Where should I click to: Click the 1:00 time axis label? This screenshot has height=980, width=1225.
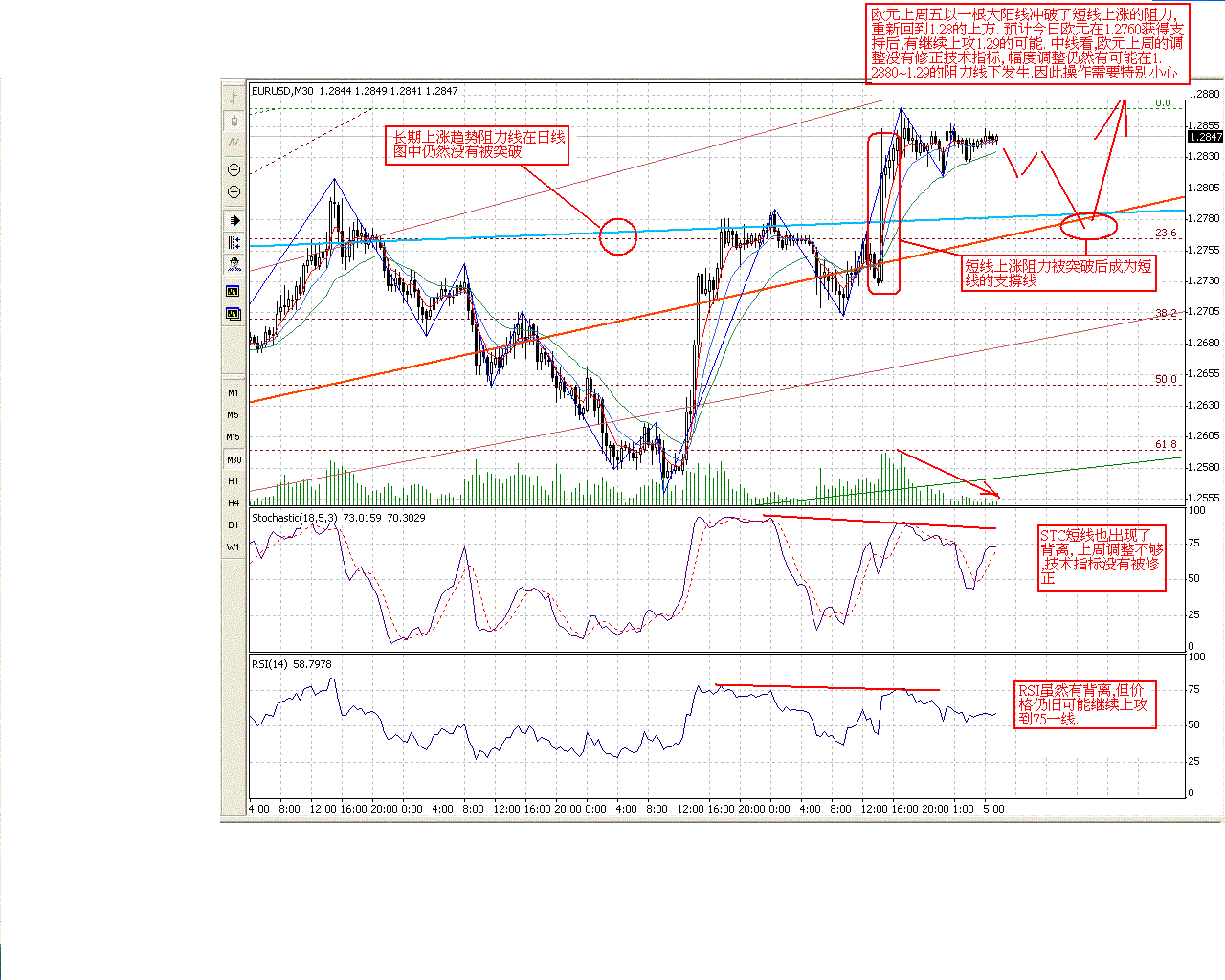(964, 809)
